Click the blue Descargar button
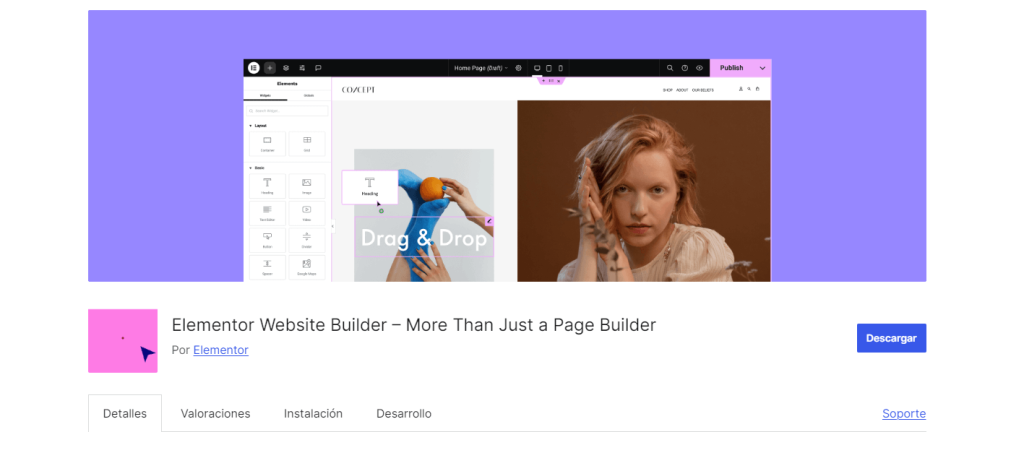The image size is (1024, 458). coord(891,338)
